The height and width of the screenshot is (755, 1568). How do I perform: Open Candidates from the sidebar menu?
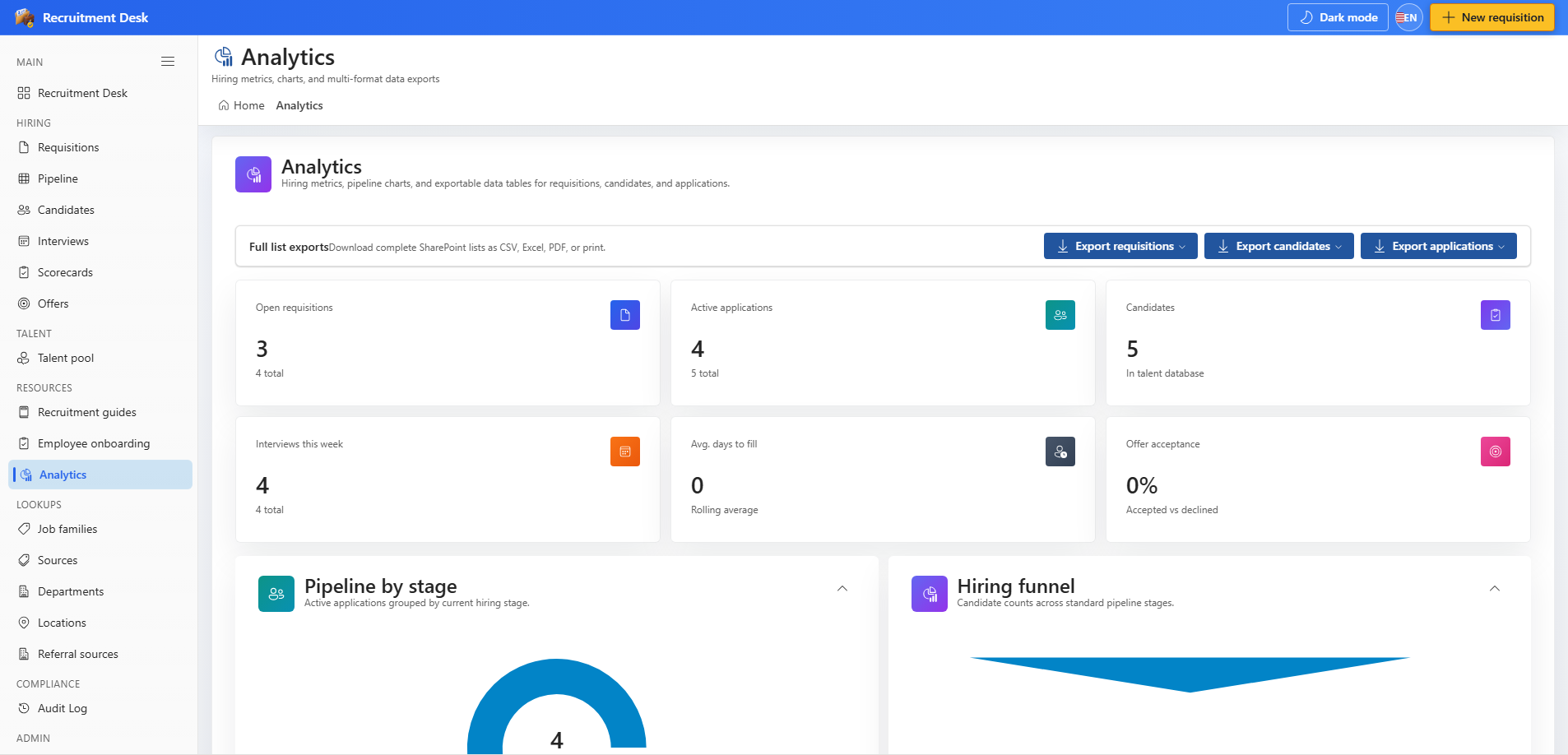point(100,210)
